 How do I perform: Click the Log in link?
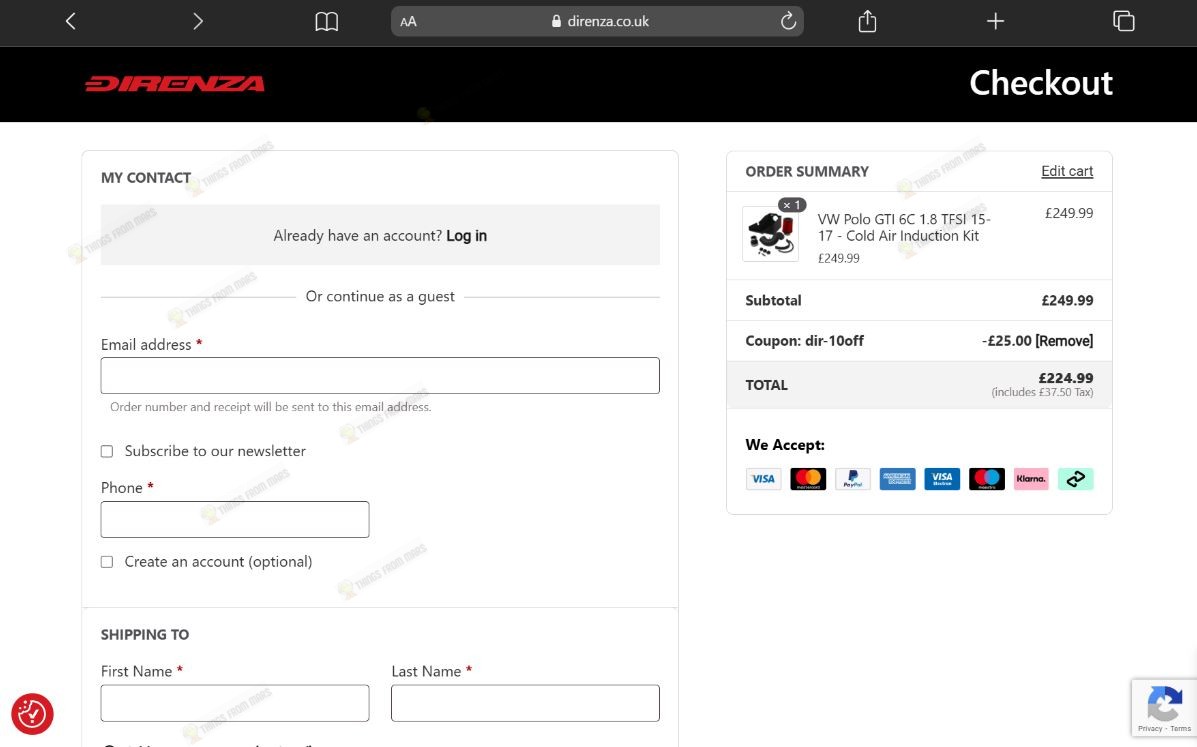click(466, 236)
